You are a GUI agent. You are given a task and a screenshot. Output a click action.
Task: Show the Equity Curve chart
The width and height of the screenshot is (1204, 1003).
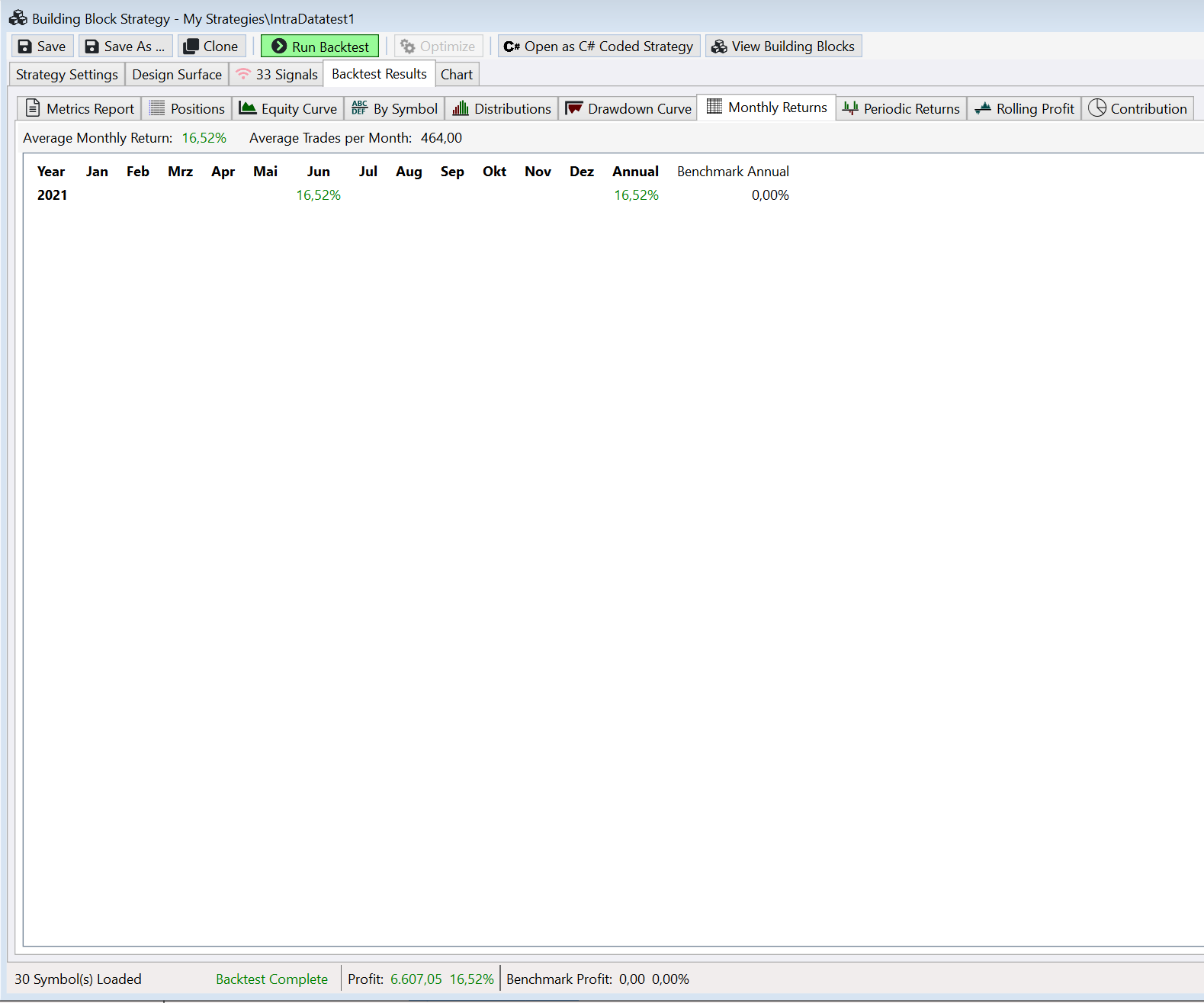(288, 108)
